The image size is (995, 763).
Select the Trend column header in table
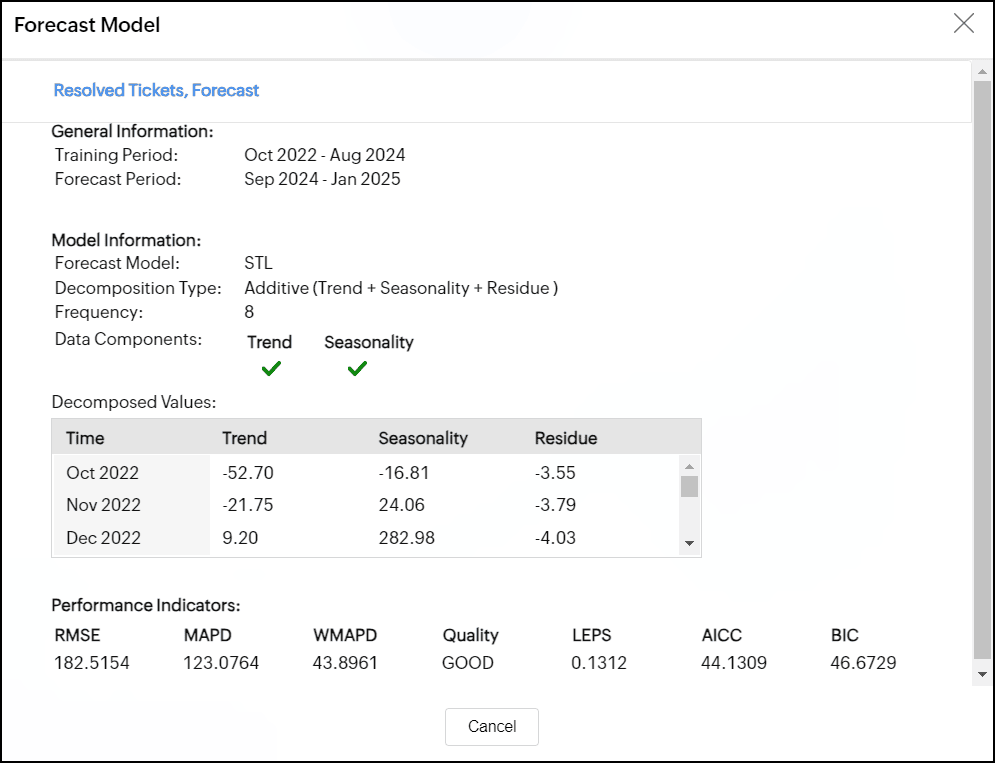tap(244, 438)
